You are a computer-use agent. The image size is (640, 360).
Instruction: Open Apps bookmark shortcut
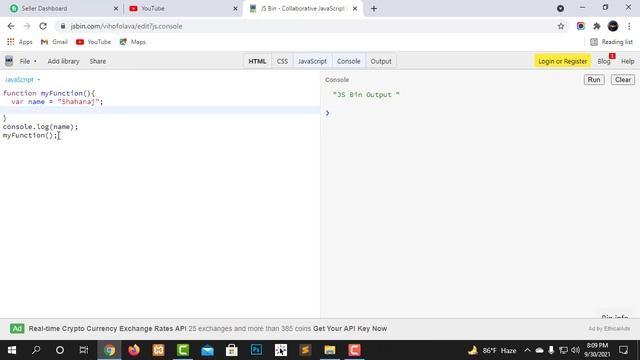pos(20,42)
